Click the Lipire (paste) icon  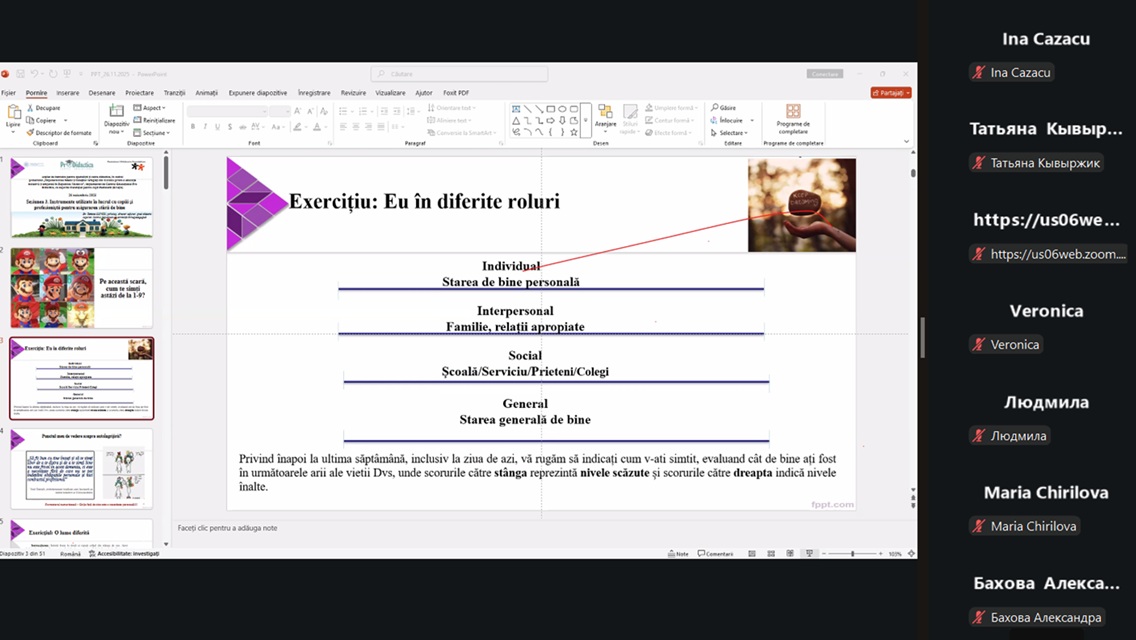click(13, 113)
